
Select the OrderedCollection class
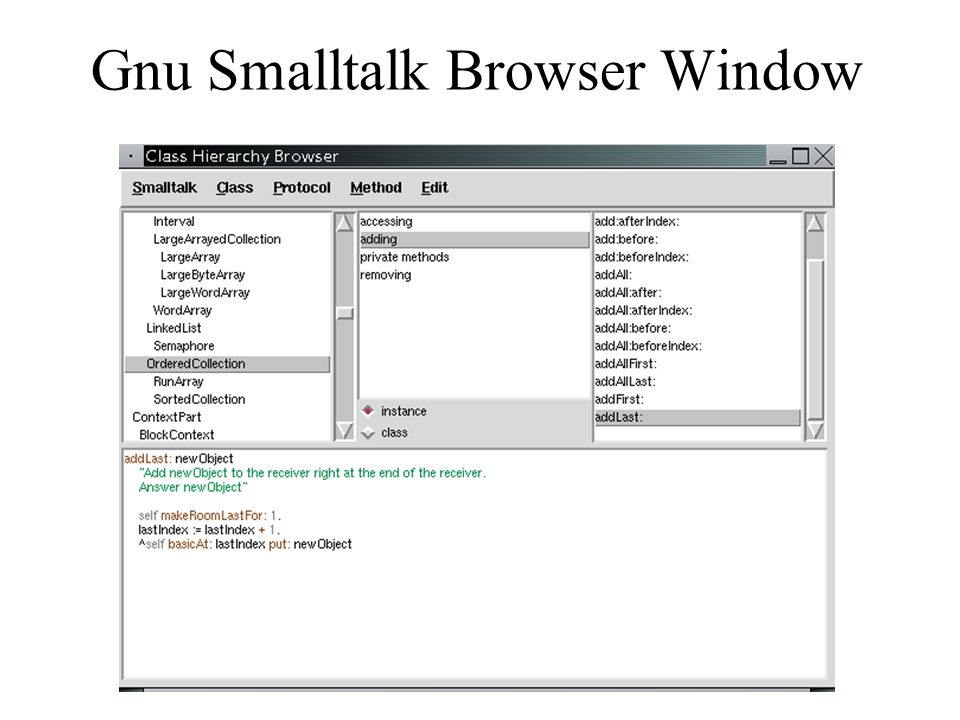pyautogui.click(x=227, y=364)
